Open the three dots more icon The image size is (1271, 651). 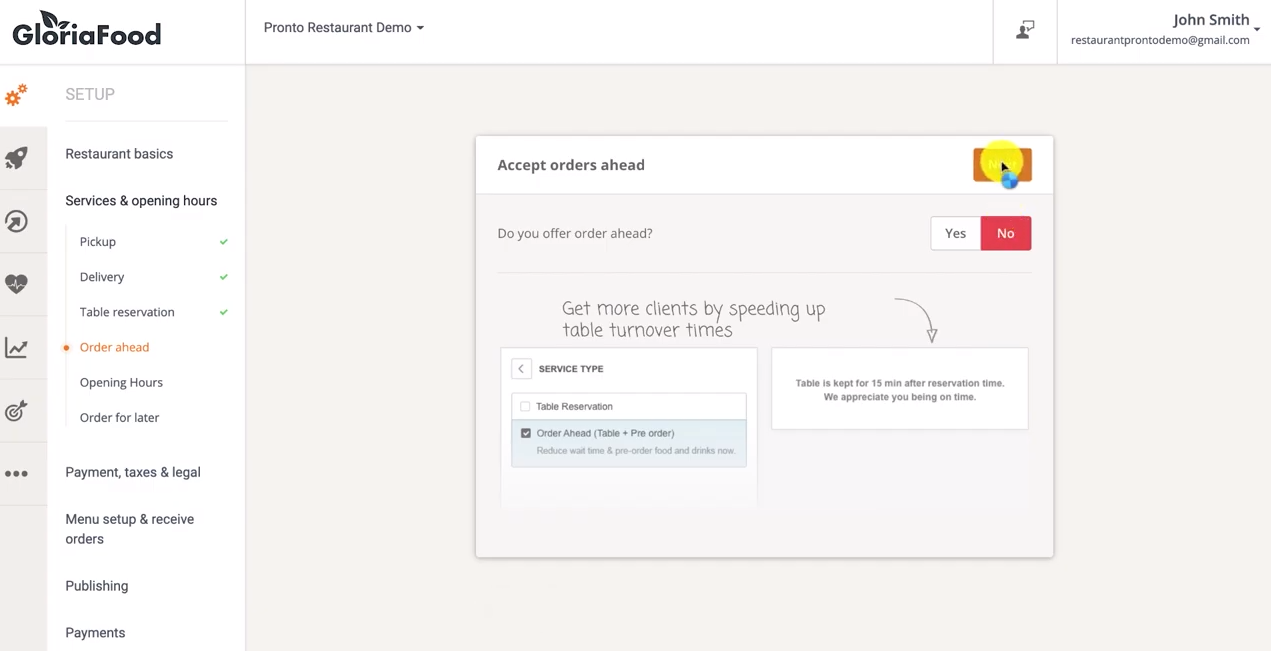(x=16, y=474)
